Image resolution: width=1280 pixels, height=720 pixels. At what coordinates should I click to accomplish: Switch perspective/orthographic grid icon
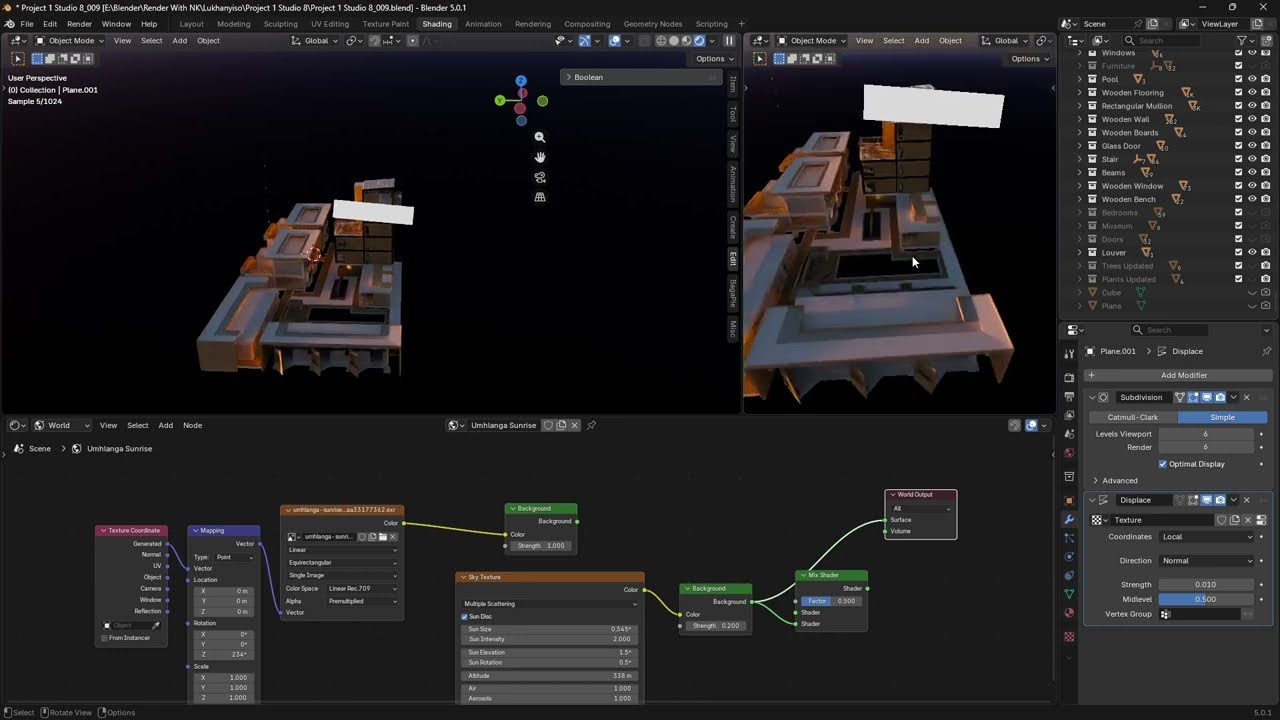point(540,197)
